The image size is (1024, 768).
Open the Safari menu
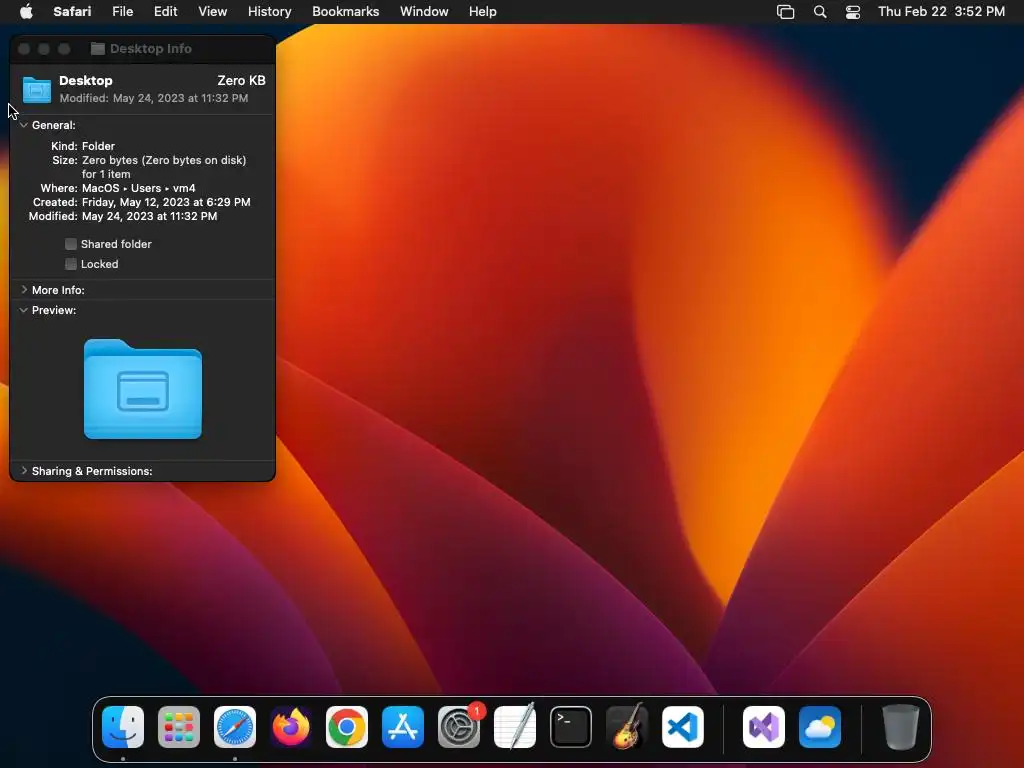[x=72, y=12]
